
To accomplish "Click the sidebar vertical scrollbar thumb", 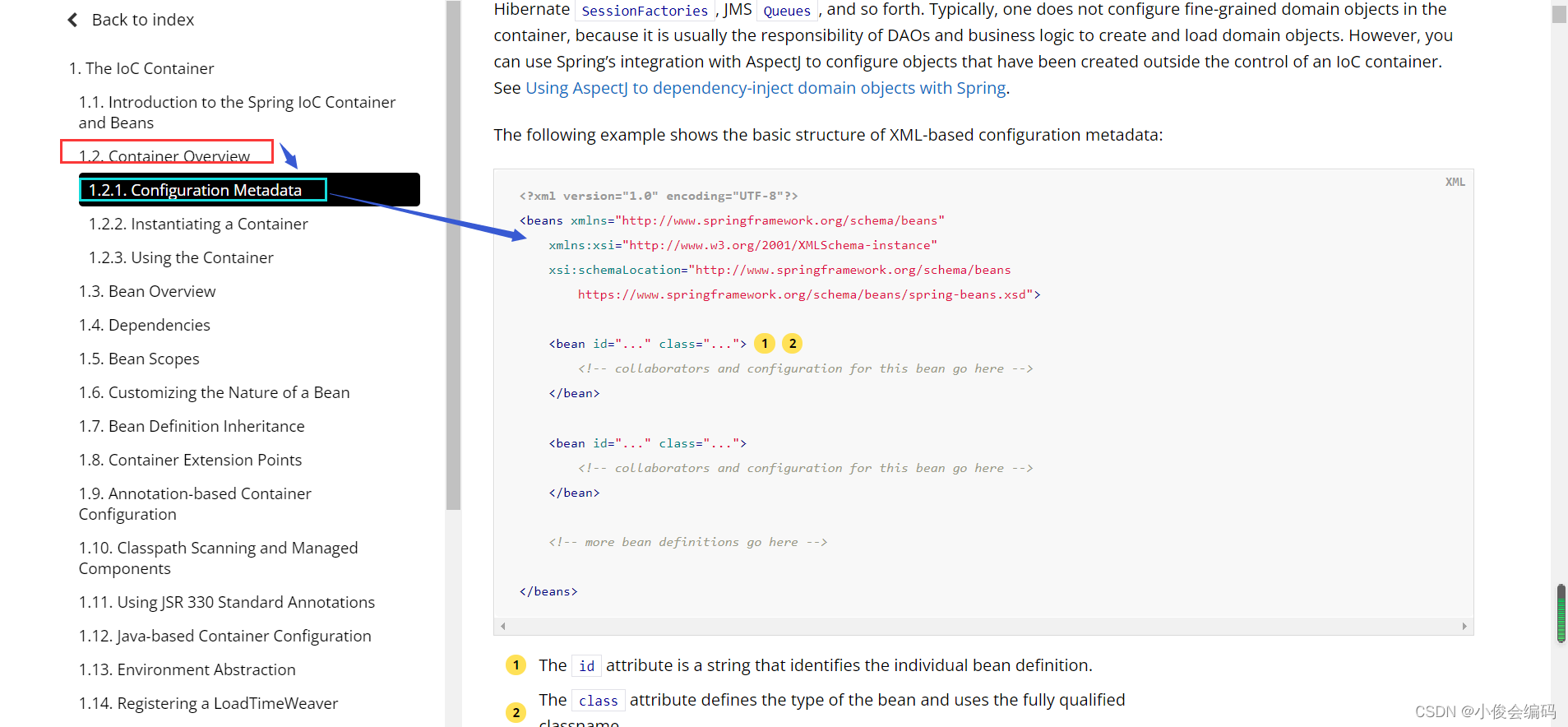I will pyautogui.click(x=453, y=255).
